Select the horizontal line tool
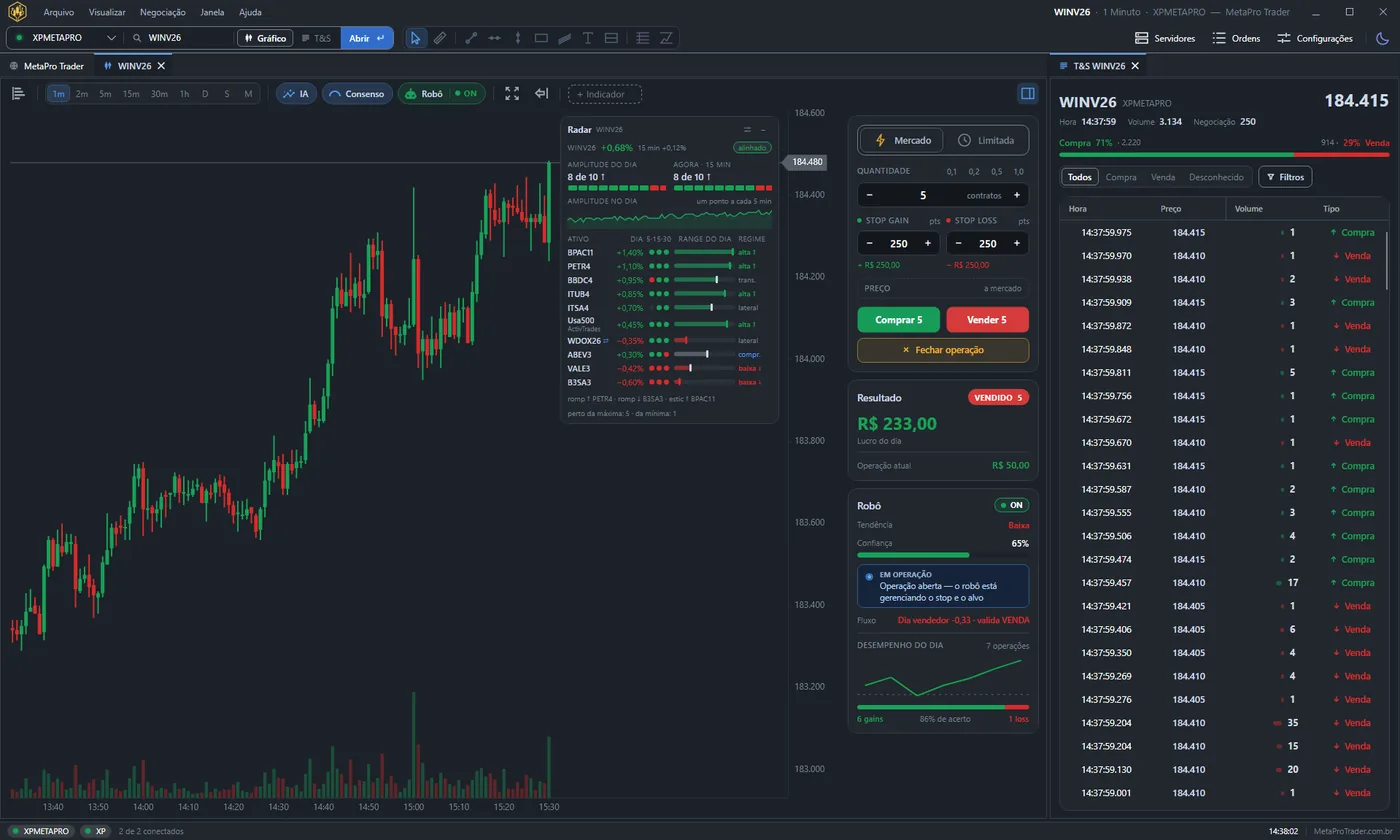The width and height of the screenshot is (1400, 840). click(494, 38)
